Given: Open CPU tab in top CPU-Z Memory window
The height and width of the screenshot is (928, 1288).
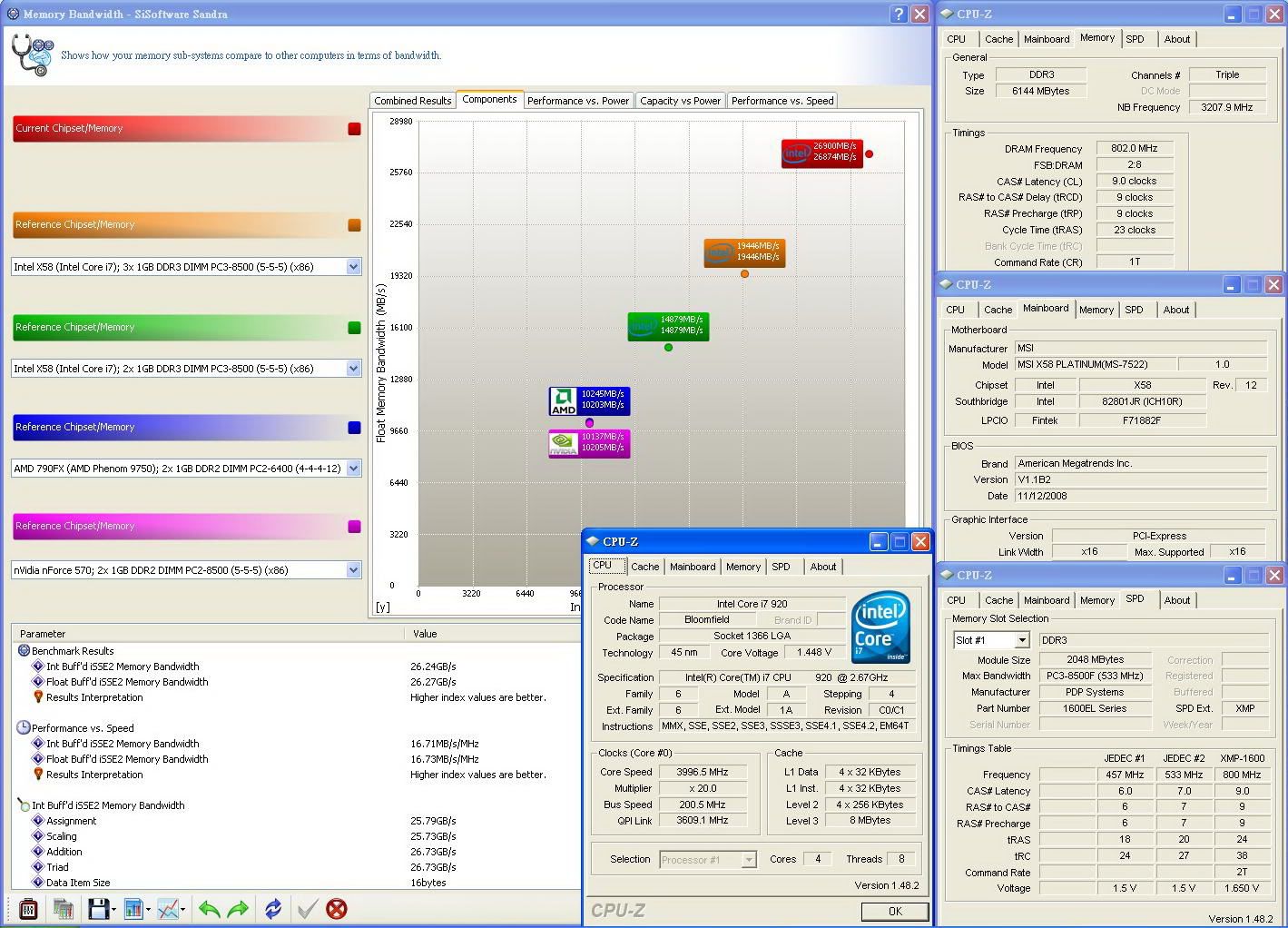Looking at the screenshot, I should (x=957, y=39).
